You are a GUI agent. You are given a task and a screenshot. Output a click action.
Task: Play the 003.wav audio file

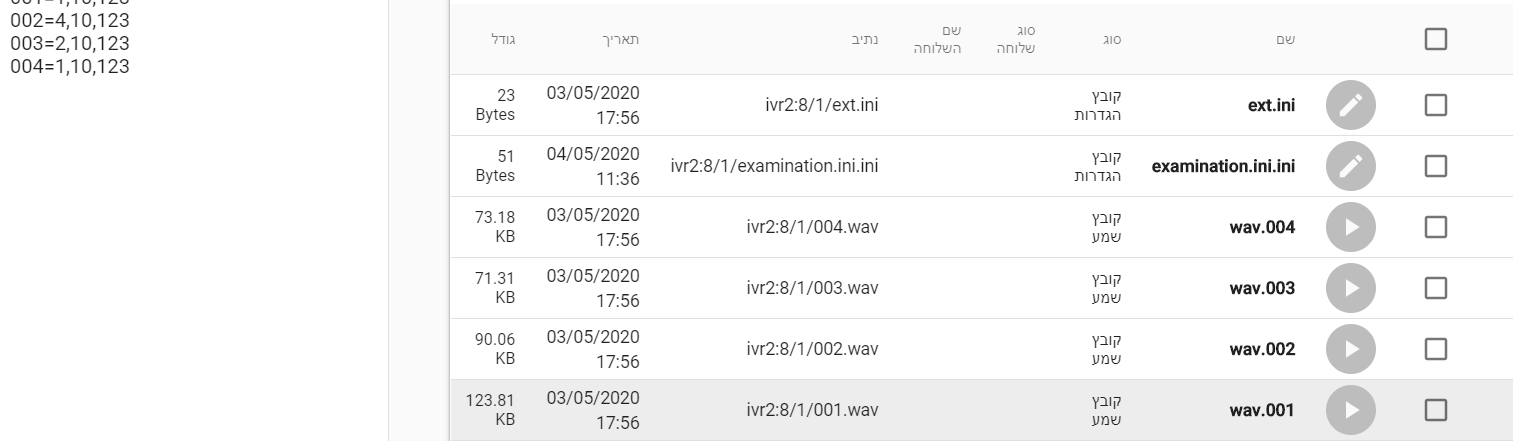tap(1351, 289)
